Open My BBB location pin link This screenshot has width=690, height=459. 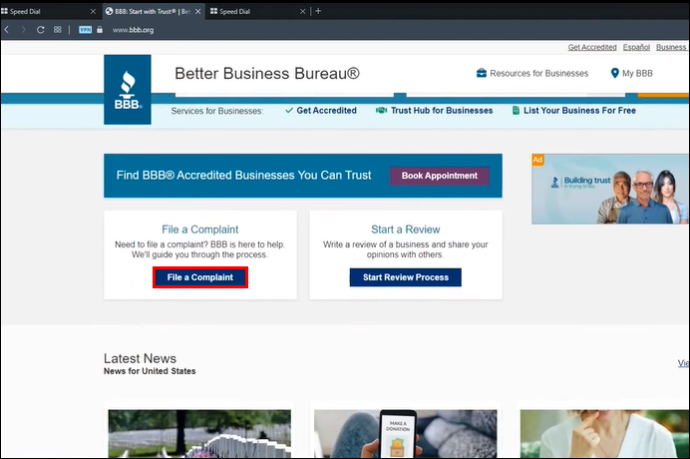click(631, 73)
